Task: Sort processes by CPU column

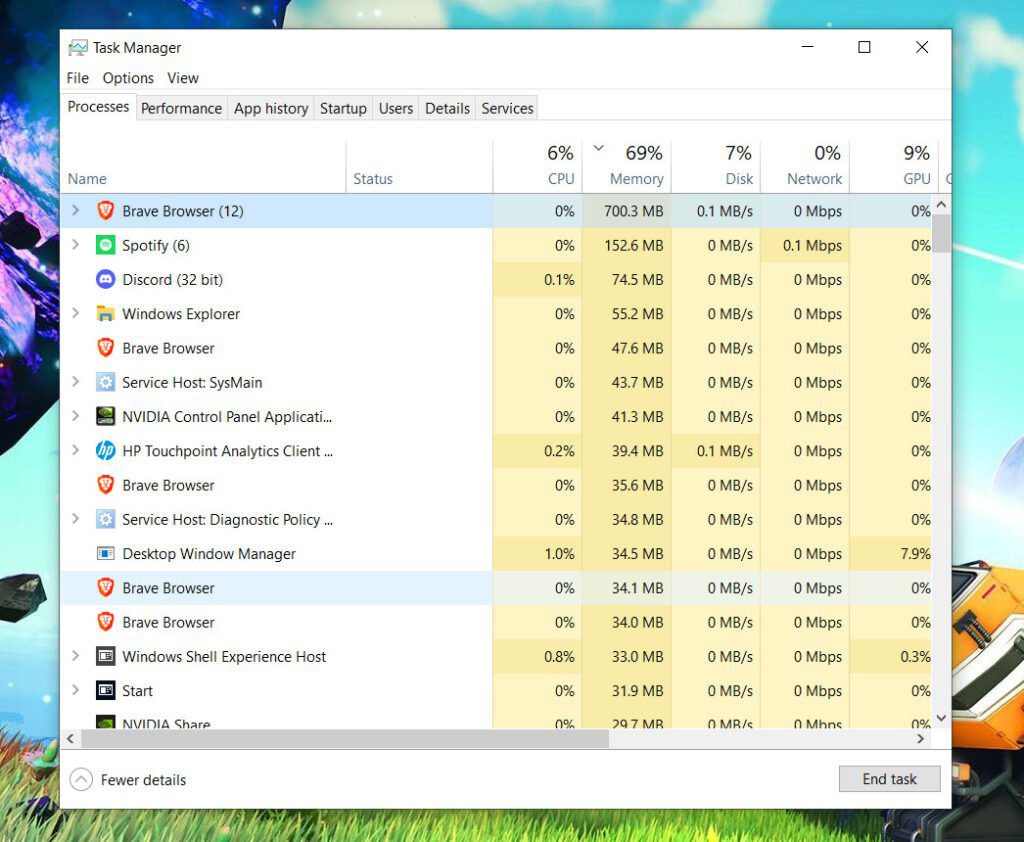Action: [x=537, y=167]
